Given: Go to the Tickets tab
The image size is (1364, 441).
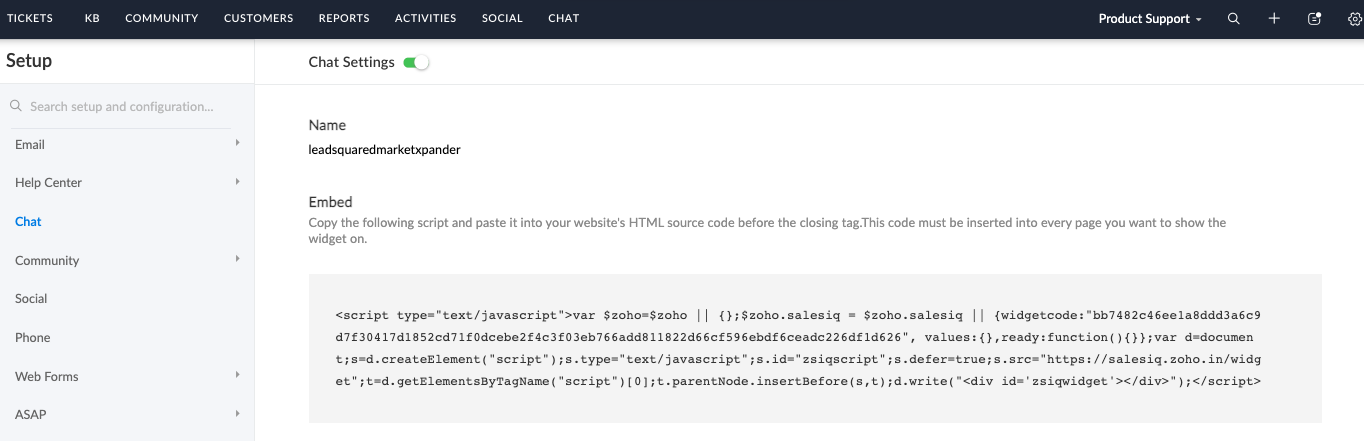Looking at the screenshot, I should 30,18.
